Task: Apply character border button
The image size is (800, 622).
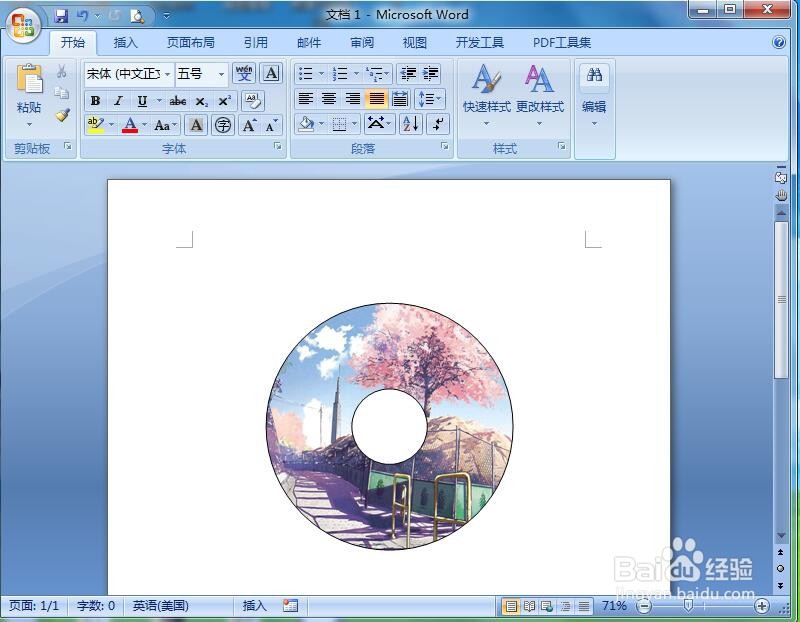Action: (x=271, y=73)
